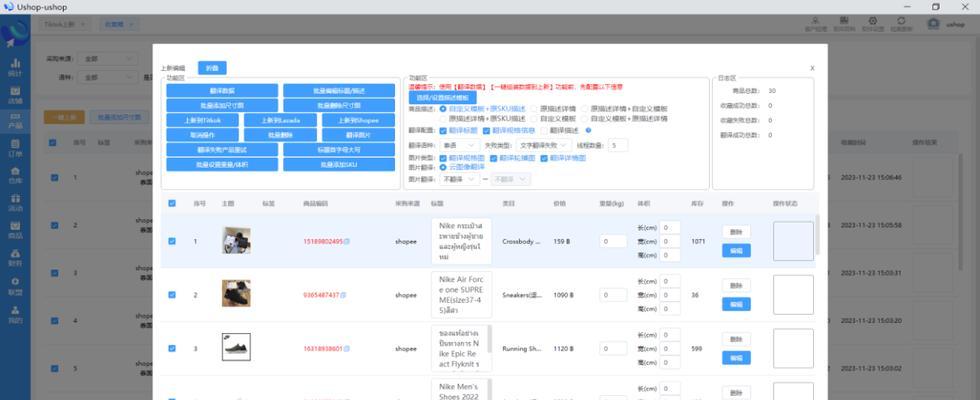Click the blue 编辑 button in row 1
The height and width of the screenshot is (400, 980).
pos(736,251)
